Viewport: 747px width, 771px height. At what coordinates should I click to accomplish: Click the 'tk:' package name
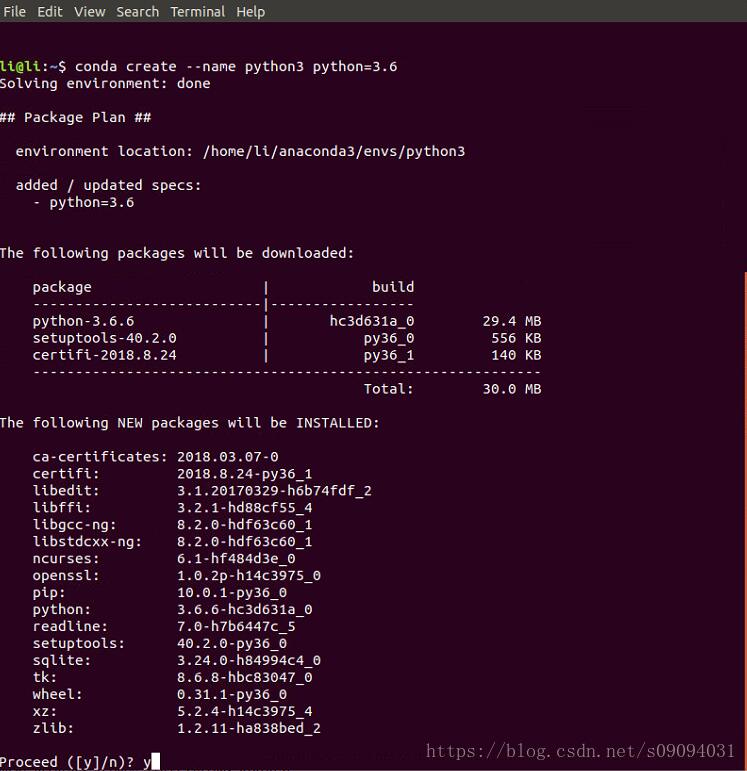click(x=45, y=678)
